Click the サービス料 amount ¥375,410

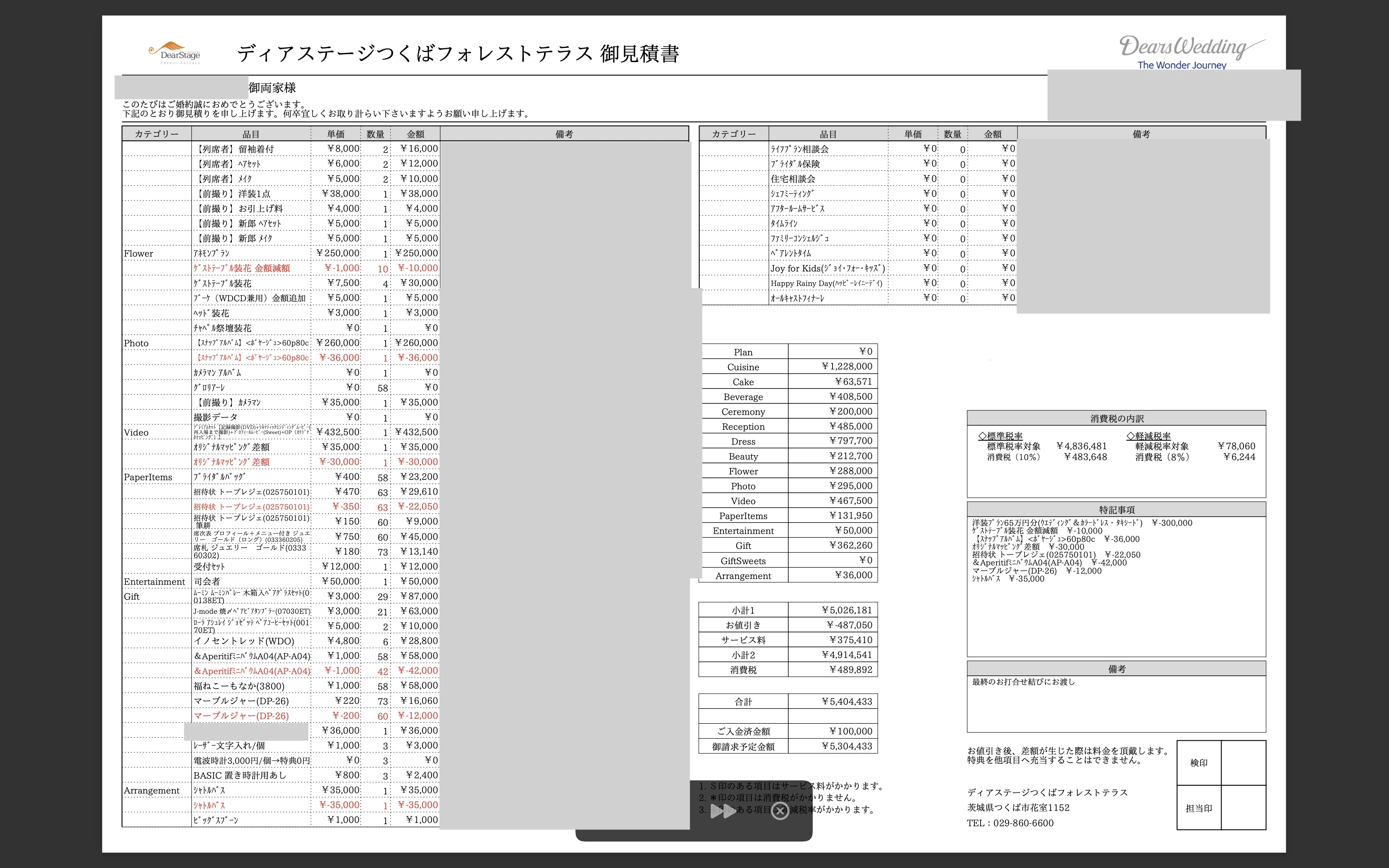click(x=851, y=639)
